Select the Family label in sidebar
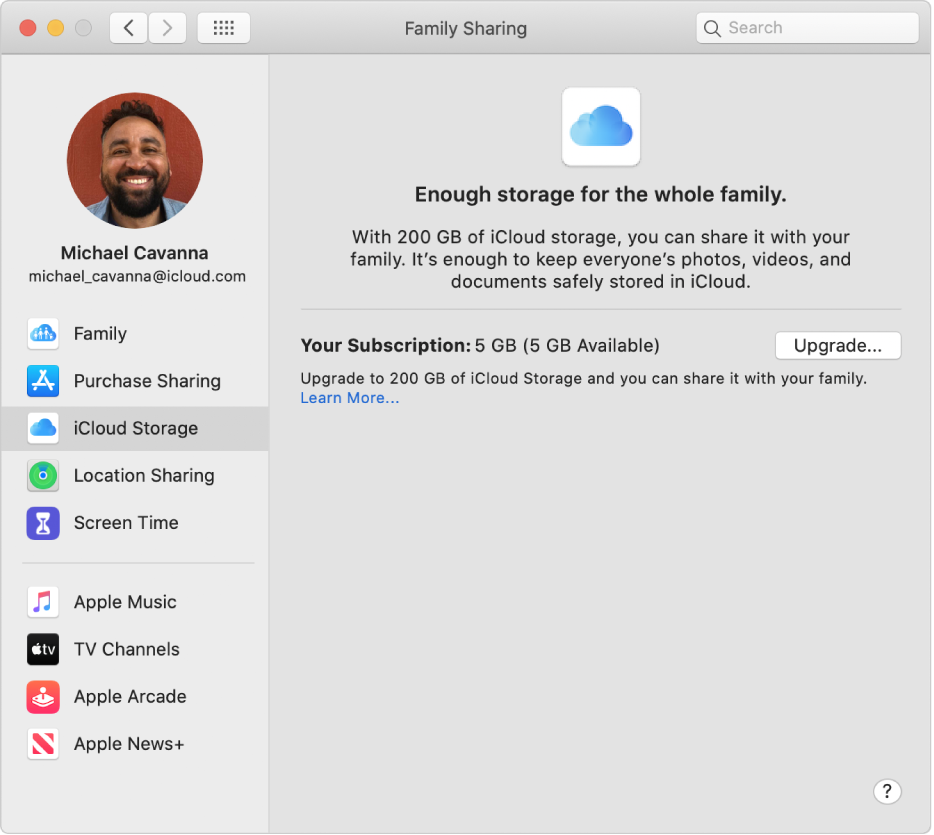934x835 pixels. click(x=100, y=334)
